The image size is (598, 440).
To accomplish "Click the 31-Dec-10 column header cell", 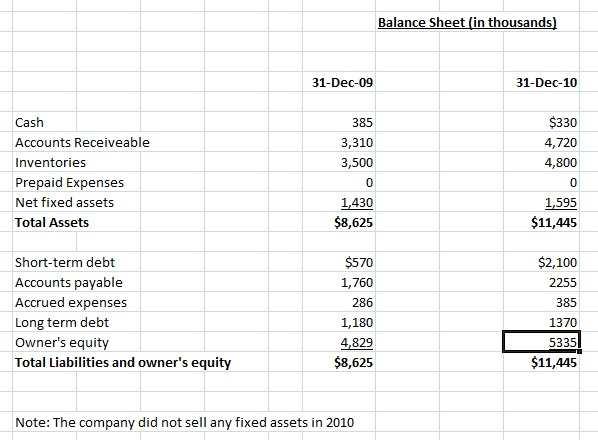I will (x=541, y=82).
